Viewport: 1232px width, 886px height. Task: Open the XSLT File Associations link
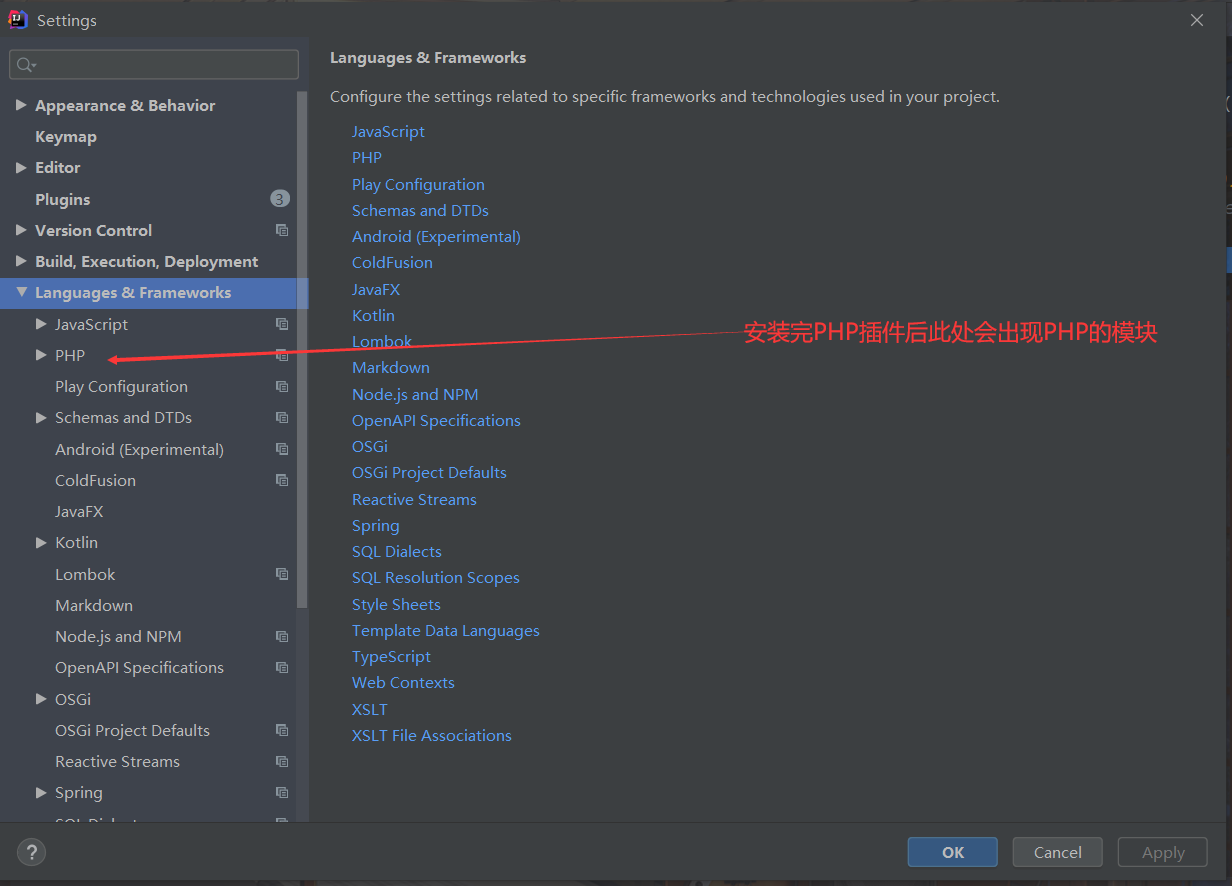pos(432,735)
